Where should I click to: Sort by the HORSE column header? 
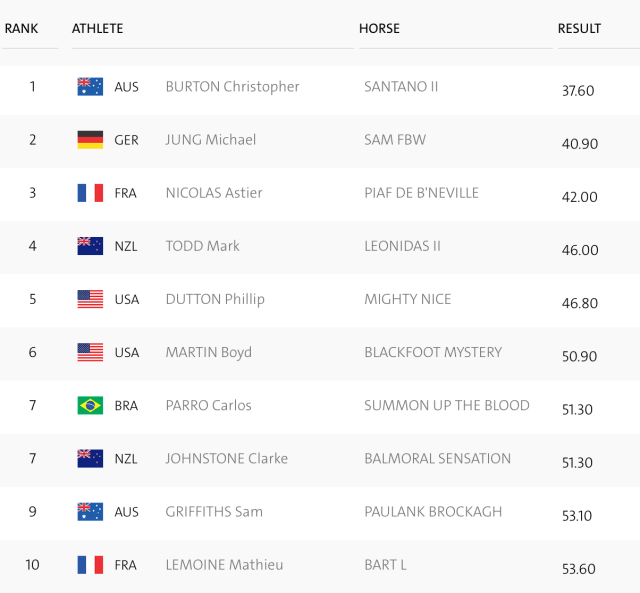379,29
